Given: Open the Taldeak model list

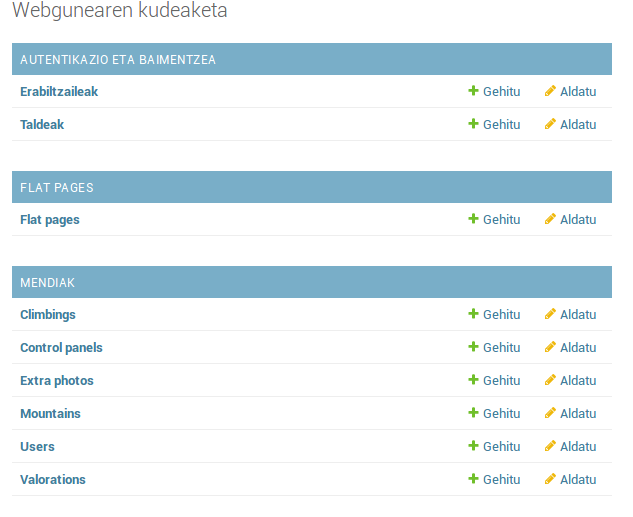Looking at the screenshot, I should point(42,124).
